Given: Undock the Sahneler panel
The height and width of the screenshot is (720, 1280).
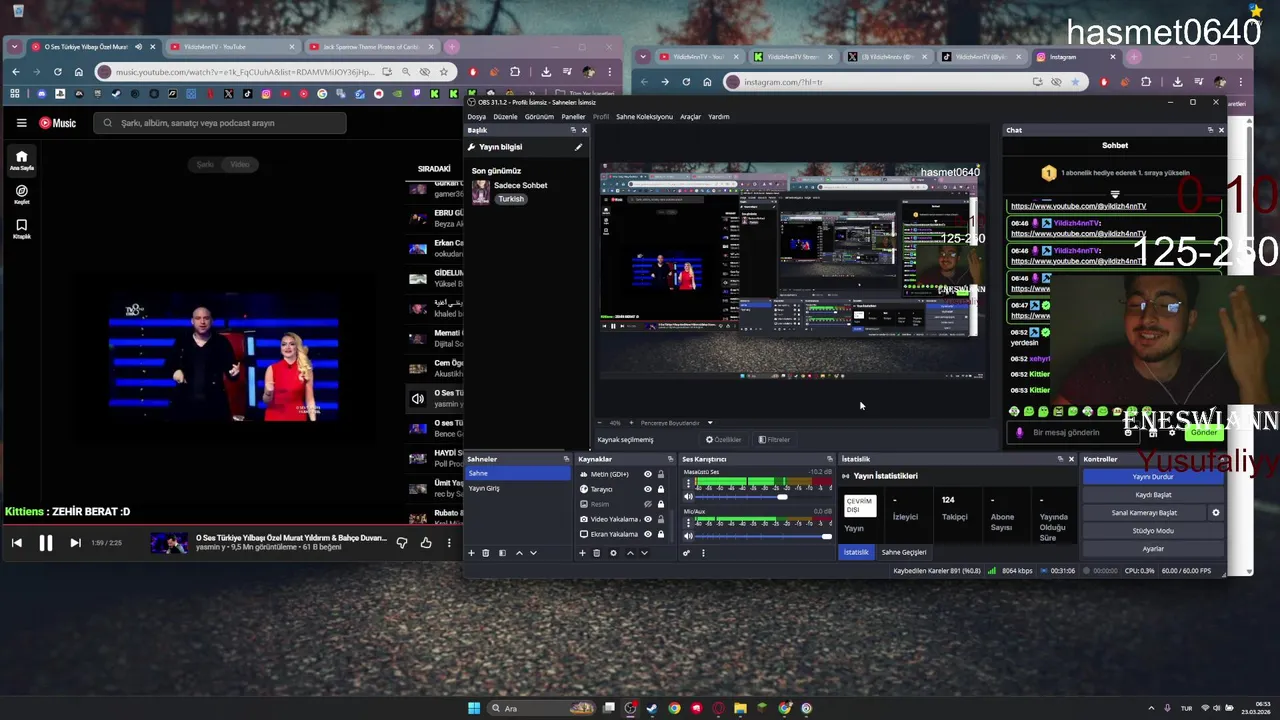Looking at the screenshot, I should pyautogui.click(x=566, y=459).
